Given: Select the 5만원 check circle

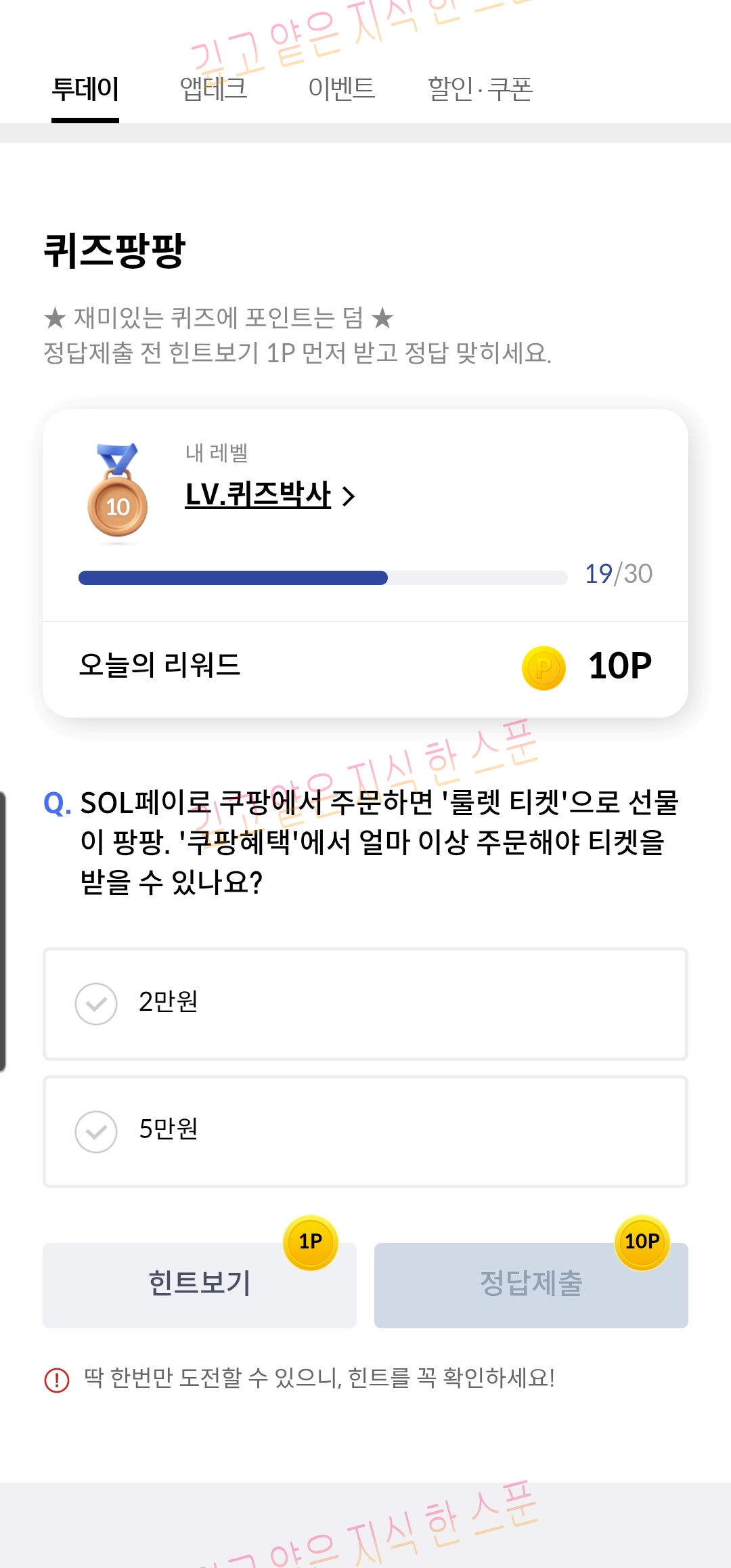Looking at the screenshot, I should pos(96,1131).
